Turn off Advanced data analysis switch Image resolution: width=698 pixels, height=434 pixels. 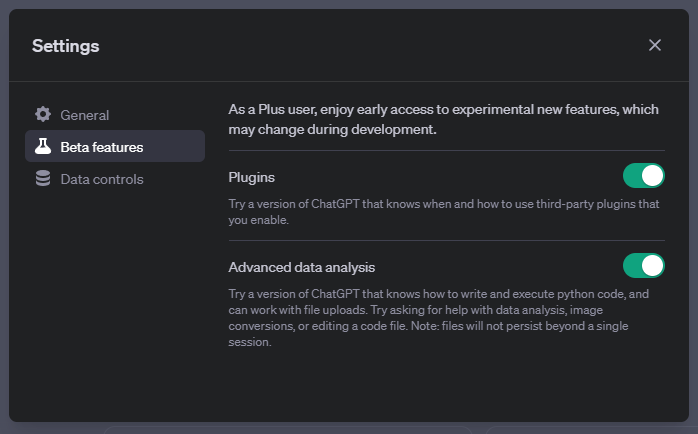pos(643,266)
